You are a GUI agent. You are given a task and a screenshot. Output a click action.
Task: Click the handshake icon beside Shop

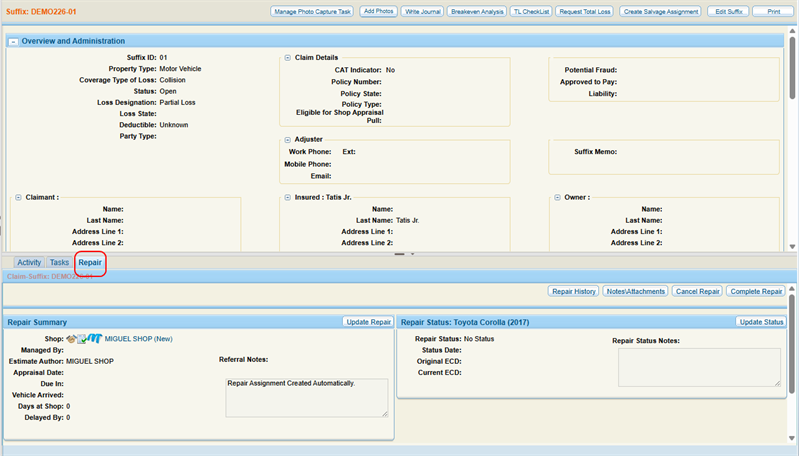pyautogui.click(x=71, y=339)
